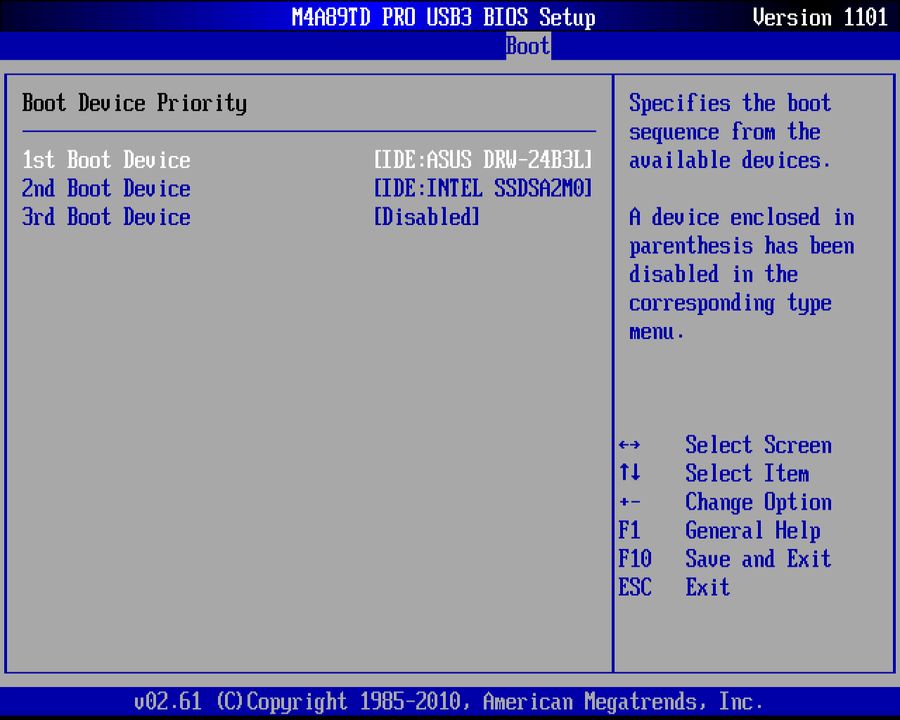Open the IDE:ASUS DRW-24B3L boot option
Viewport: 900px width, 720px height.
click(483, 160)
